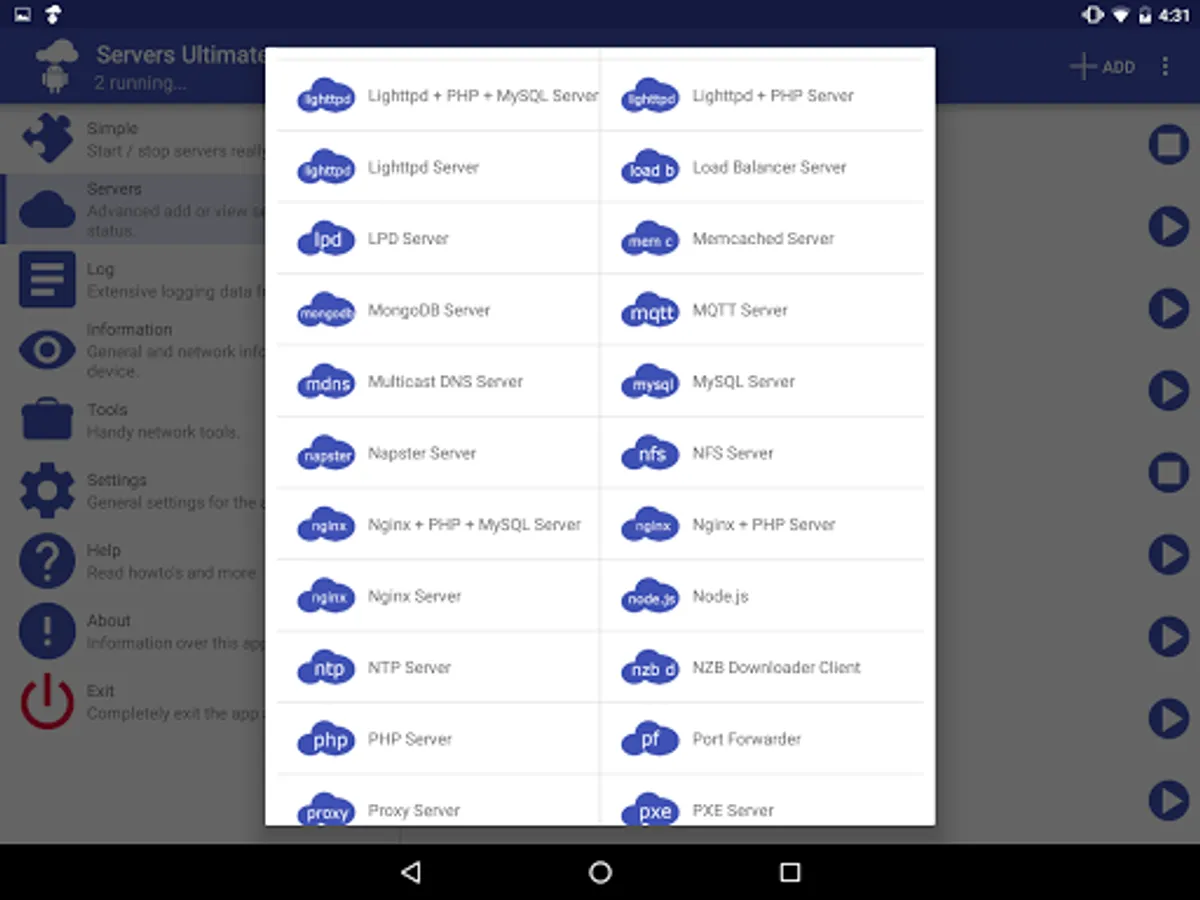Open the About exclamation entry
Viewport: 1200px width, 900px height.
coord(133,631)
